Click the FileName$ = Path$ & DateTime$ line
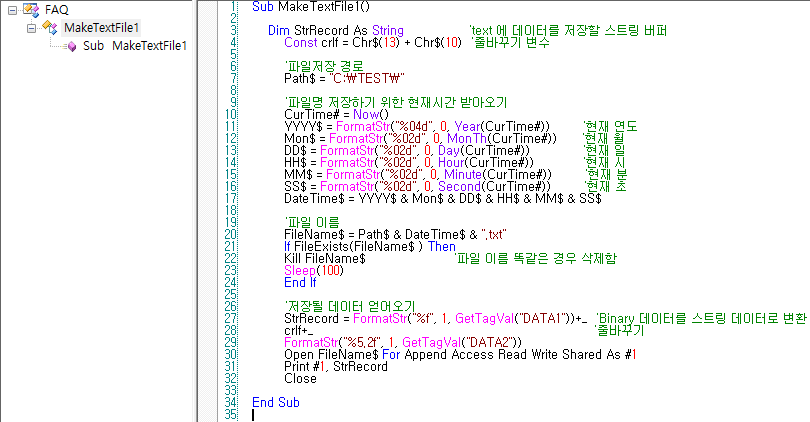Image resolution: width=810 pixels, height=422 pixels. pos(395,235)
